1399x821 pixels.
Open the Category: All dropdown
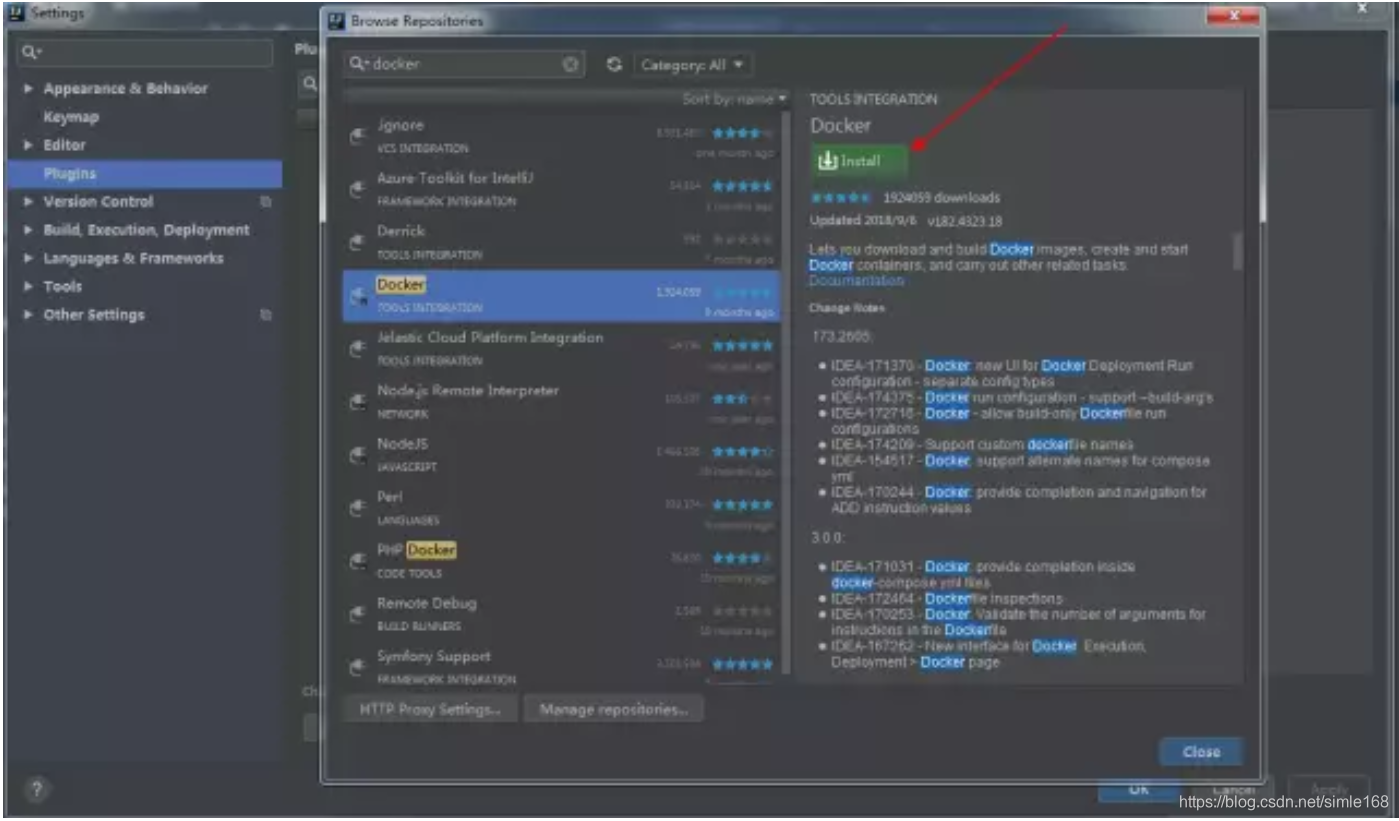click(x=692, y=65)
